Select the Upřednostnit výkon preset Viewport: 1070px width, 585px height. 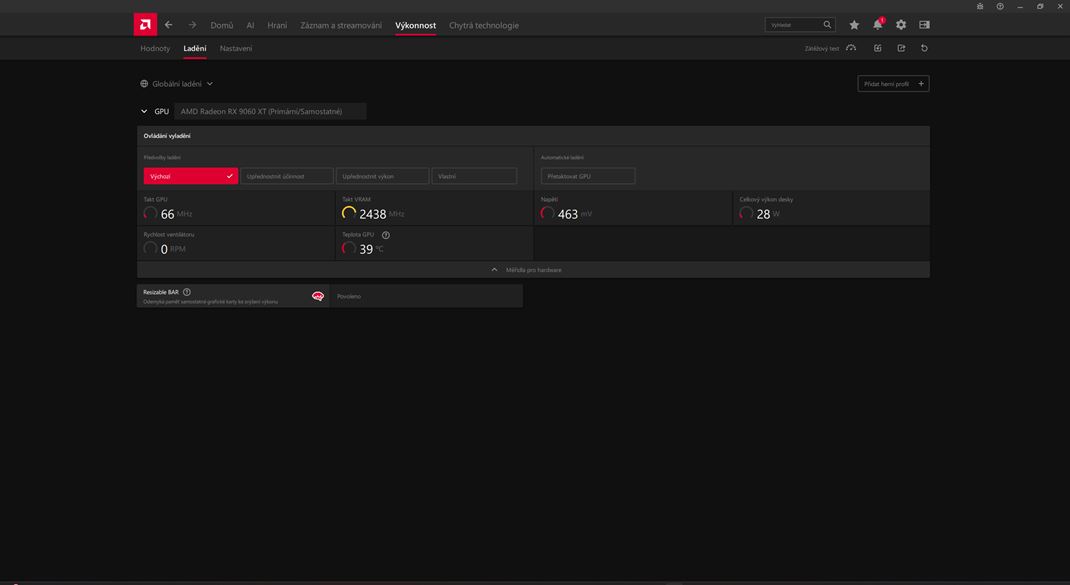click(x=382, y=176)
